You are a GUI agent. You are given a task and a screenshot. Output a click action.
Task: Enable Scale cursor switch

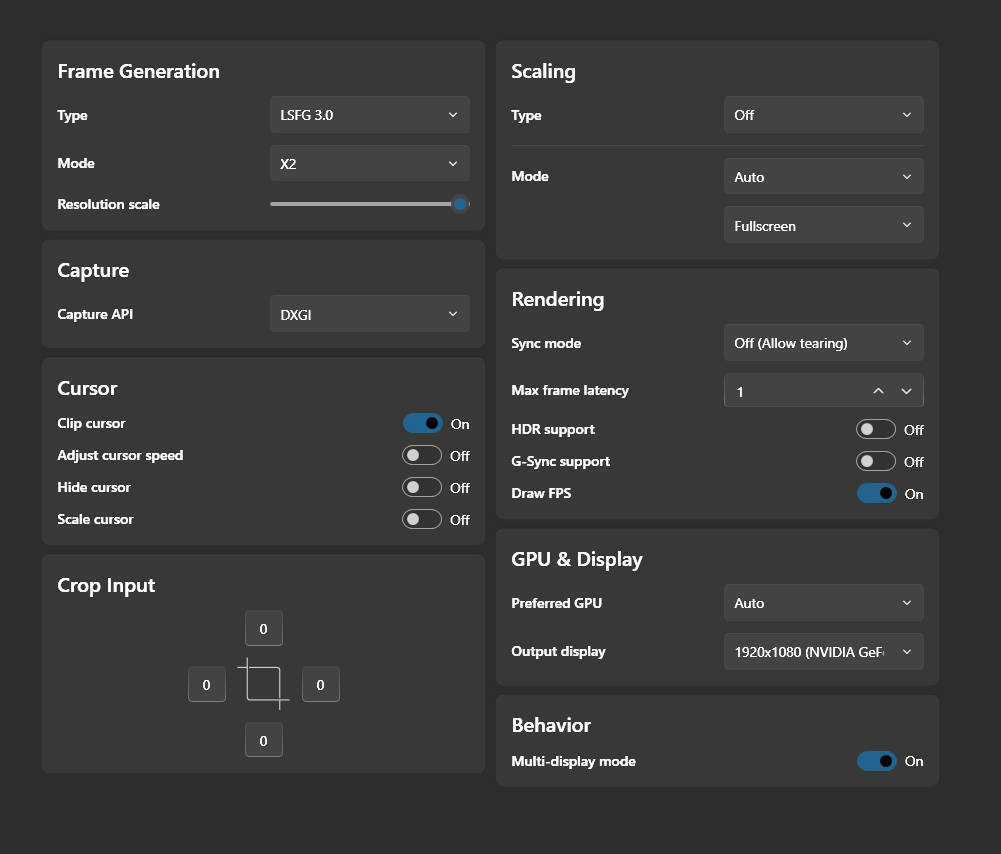(422, 520)
